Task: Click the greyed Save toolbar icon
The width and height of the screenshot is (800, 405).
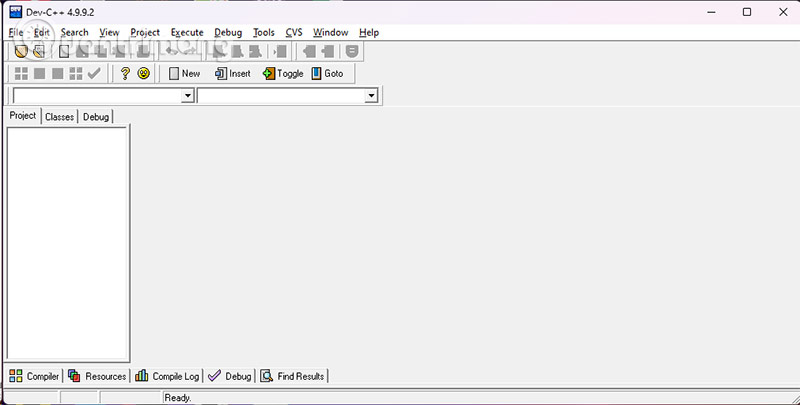Action: 82,52
